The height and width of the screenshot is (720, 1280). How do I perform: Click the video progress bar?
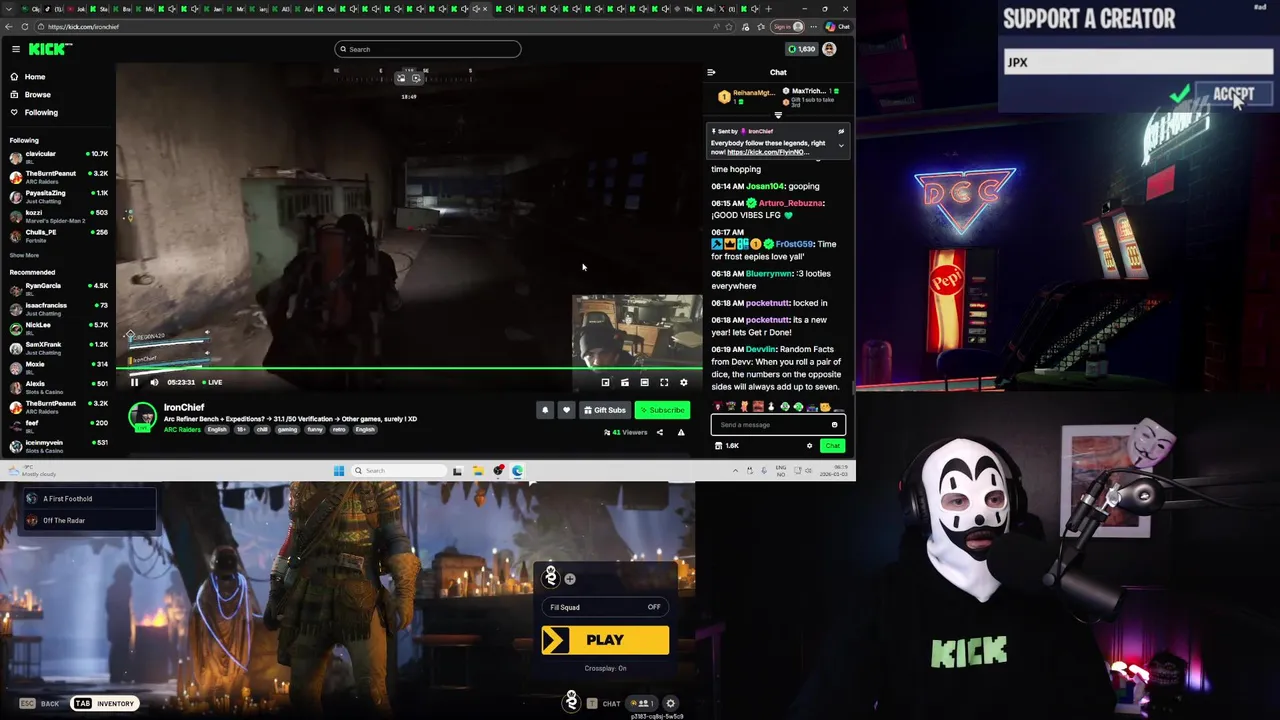tap(408, 368)
